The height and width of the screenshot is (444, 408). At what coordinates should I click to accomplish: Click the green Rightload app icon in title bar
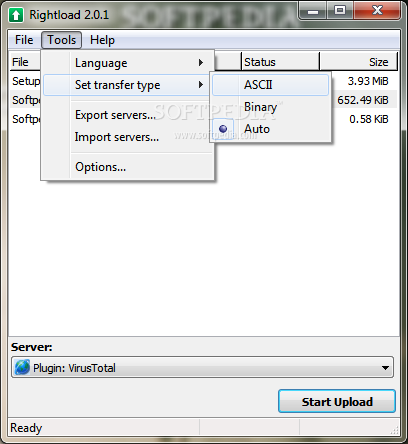[16, 15]
